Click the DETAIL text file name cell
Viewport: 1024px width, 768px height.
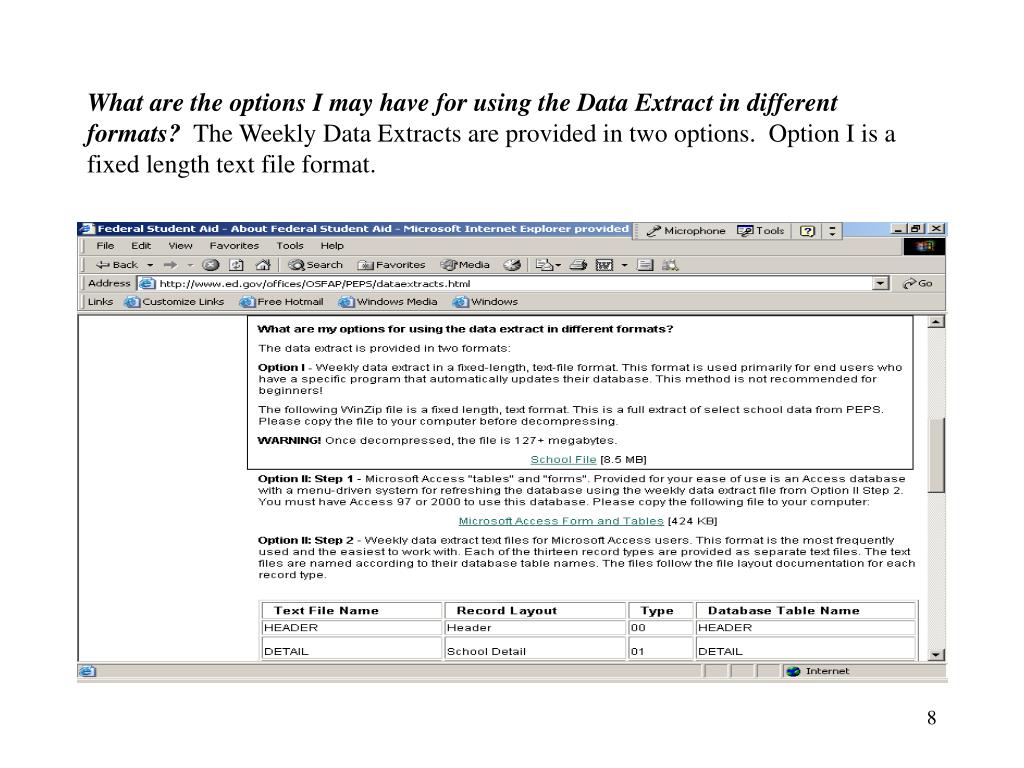[x=351, y=650]
